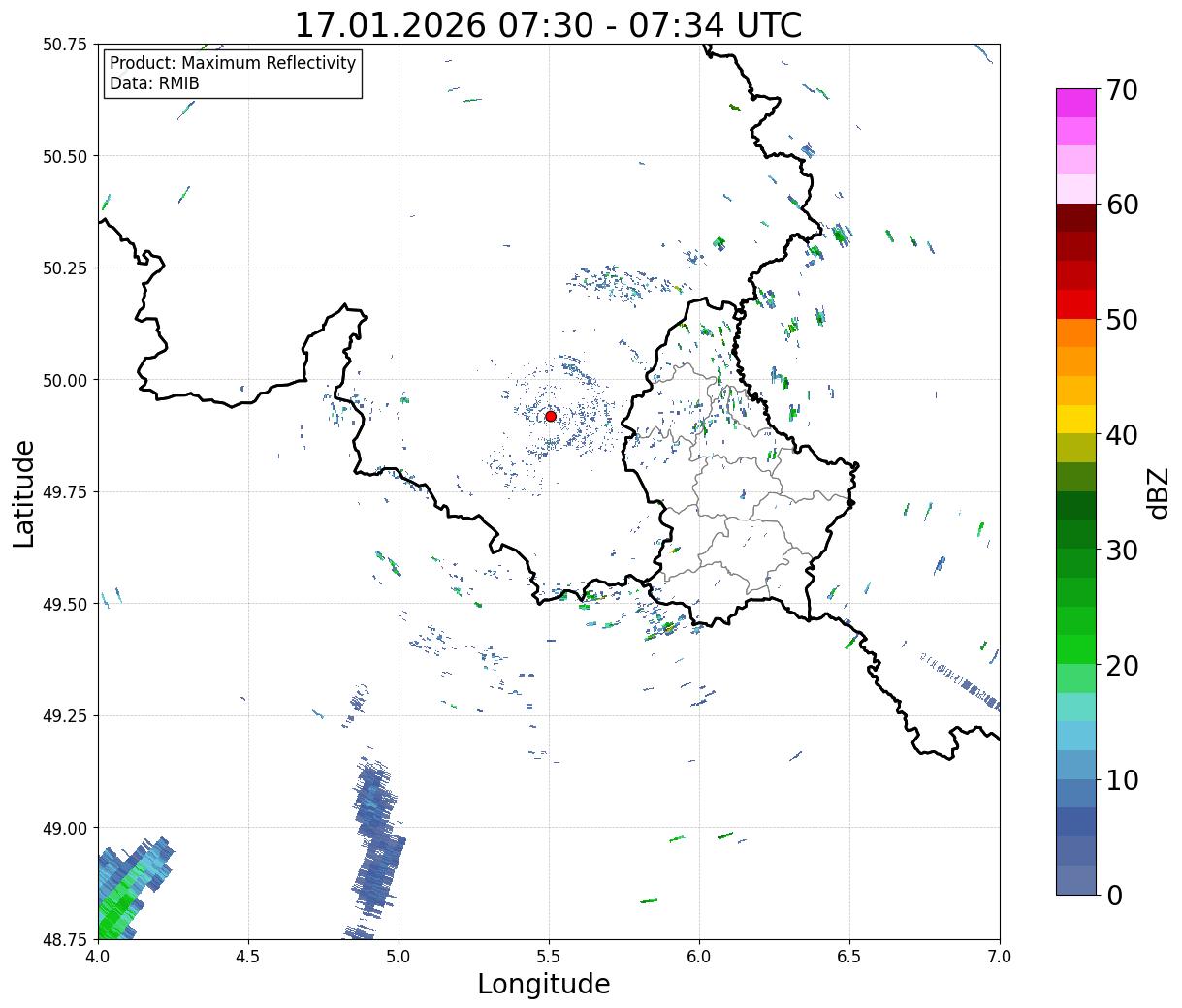The image size is (1182, 1008).
Task: Click latitude tick label 48.75
Action: click(65, 939)
